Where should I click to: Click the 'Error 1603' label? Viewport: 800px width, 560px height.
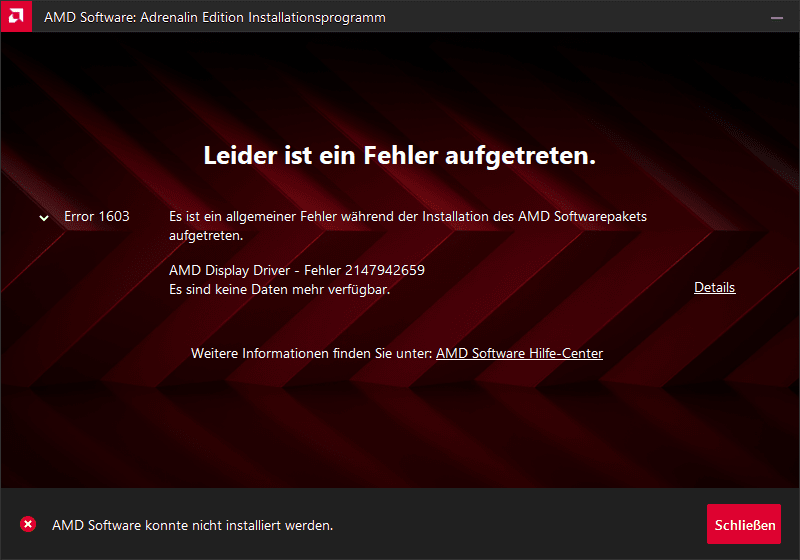tap(97, 216)
